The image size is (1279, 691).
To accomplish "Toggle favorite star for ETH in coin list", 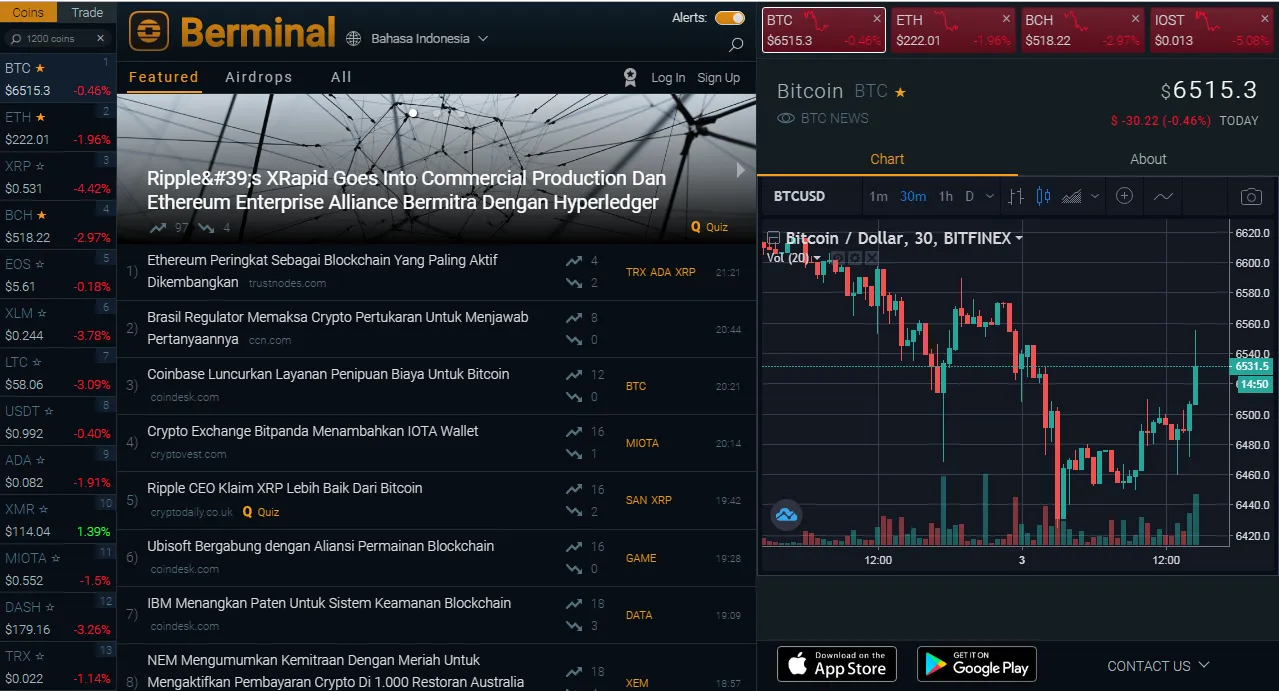I will click(40, 117).
